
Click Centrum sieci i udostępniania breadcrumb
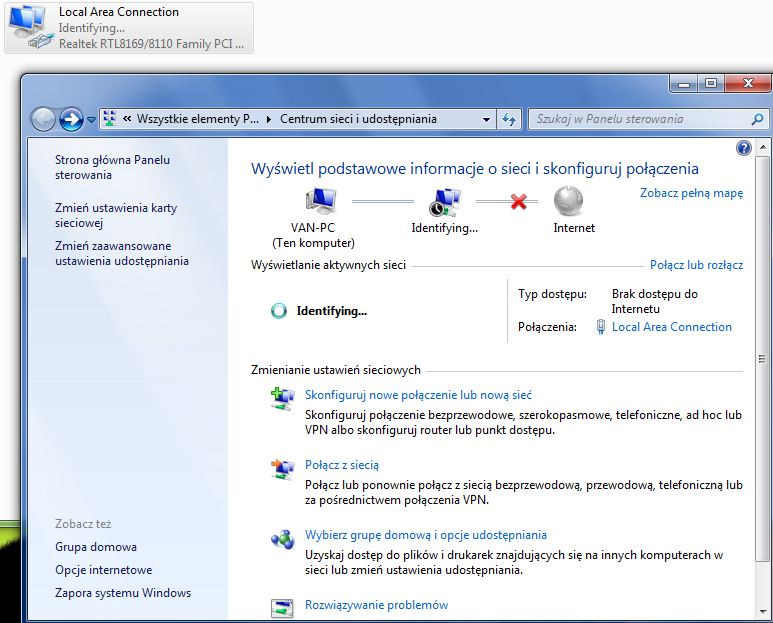358,119
